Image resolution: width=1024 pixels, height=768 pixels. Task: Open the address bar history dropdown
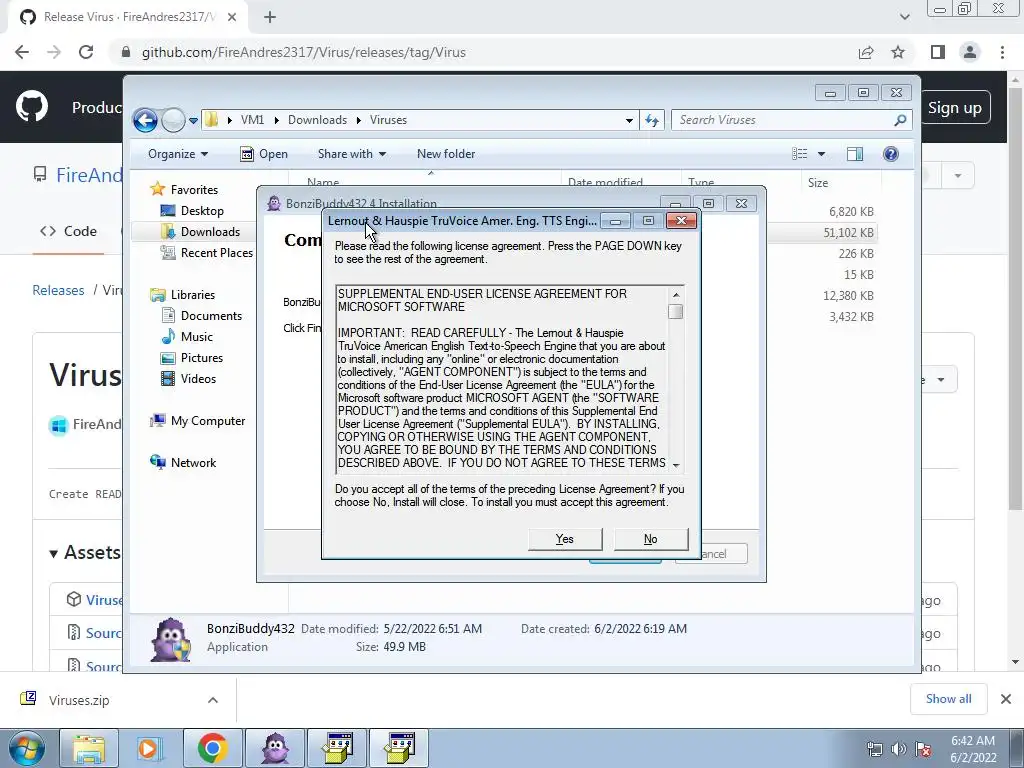pyautogui.click(x=629, y=120)
